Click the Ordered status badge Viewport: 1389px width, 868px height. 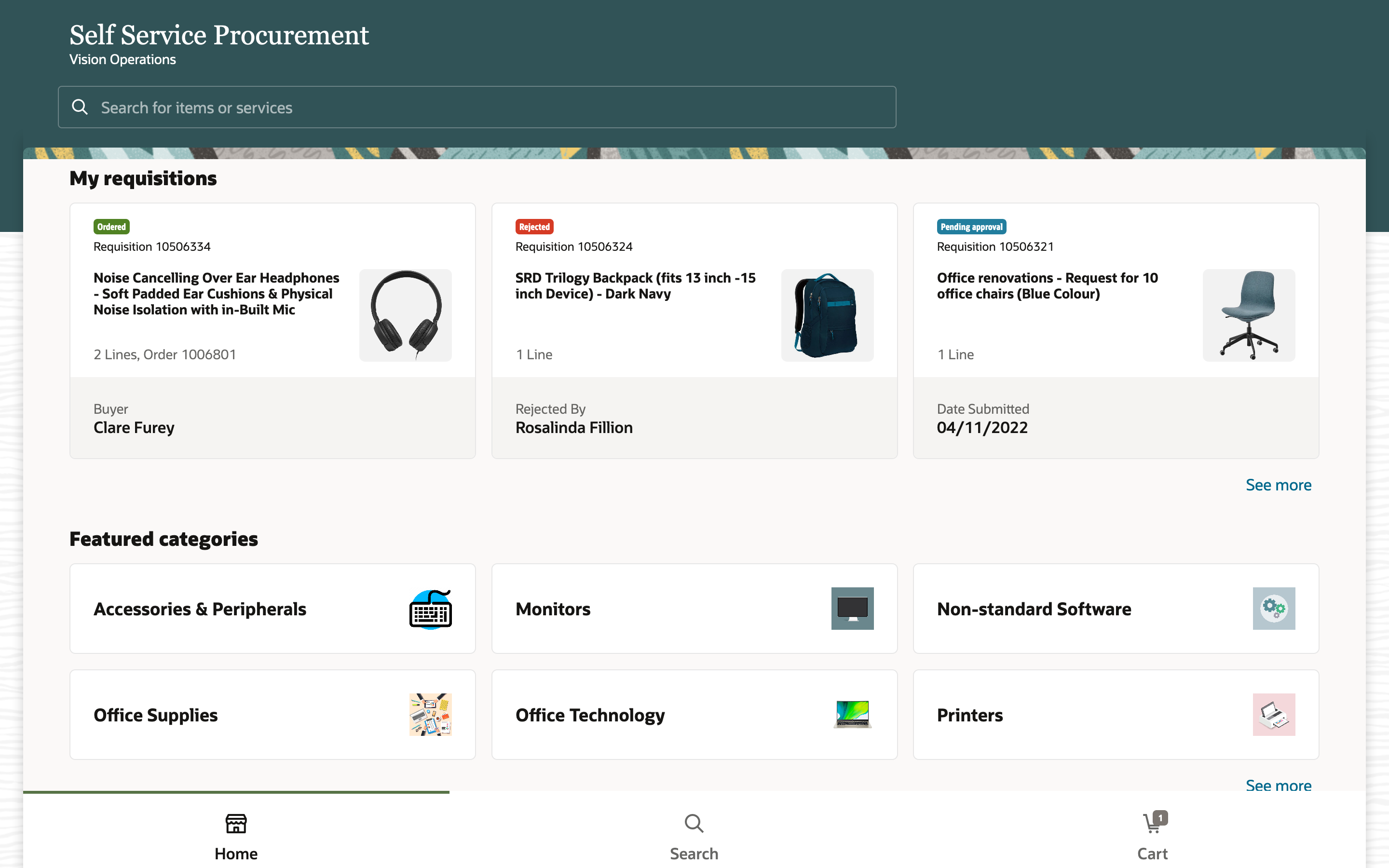coord(111,227)
